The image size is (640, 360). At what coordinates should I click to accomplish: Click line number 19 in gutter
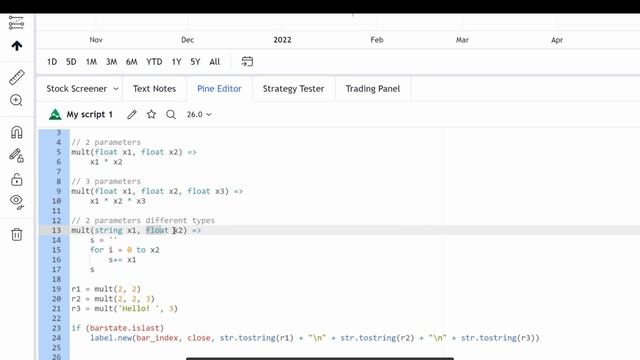click(x=56, y=289)
